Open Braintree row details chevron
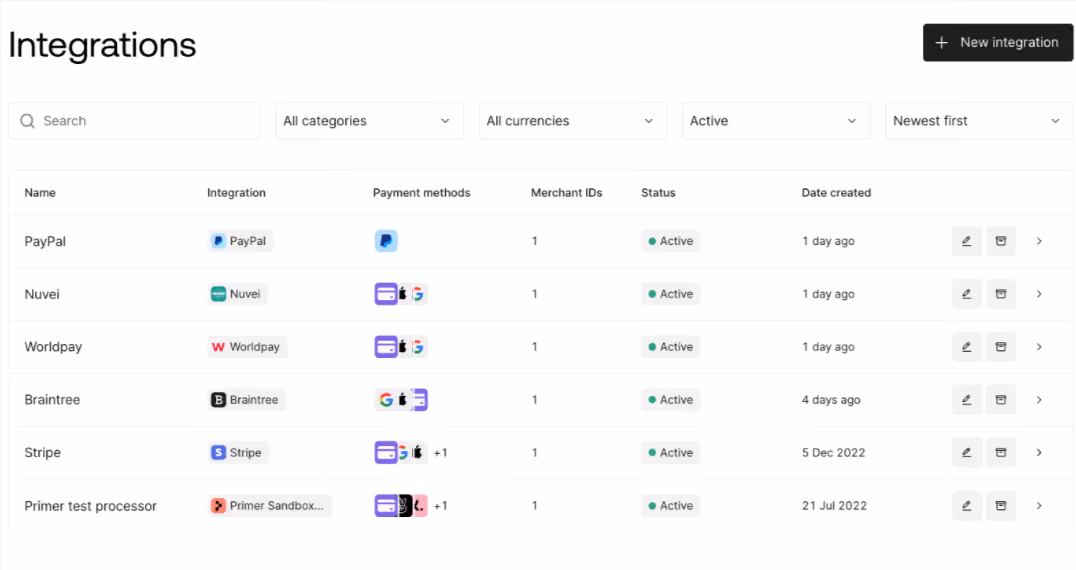 (1039, 399)
